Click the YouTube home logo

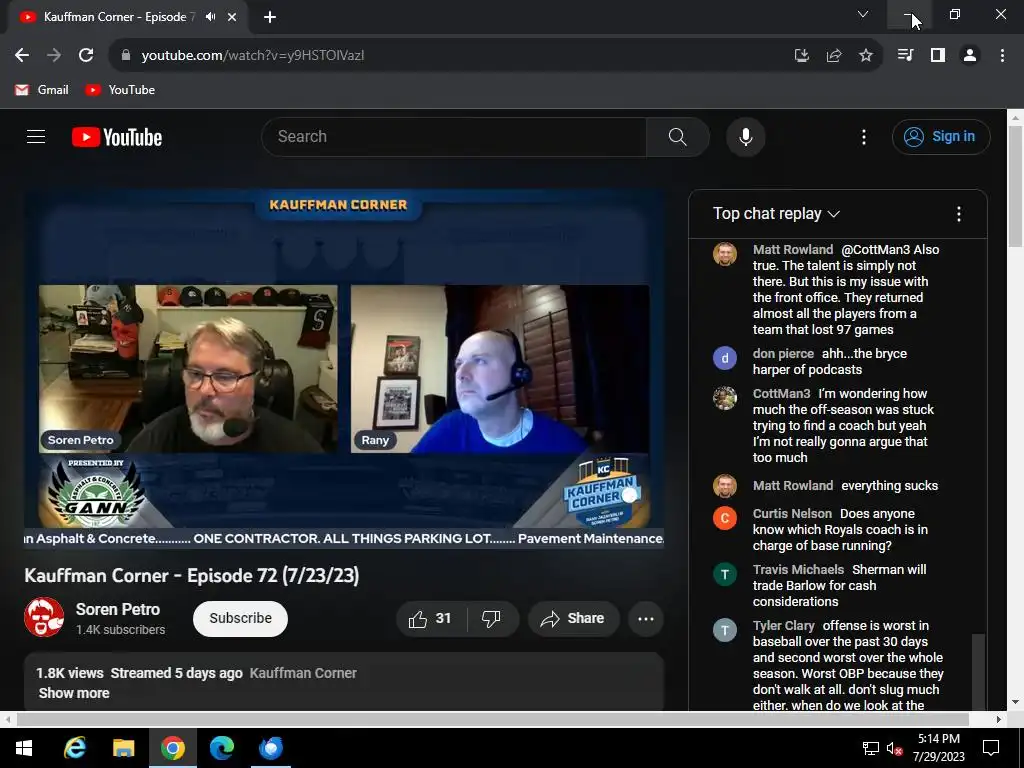coord(117,137)
